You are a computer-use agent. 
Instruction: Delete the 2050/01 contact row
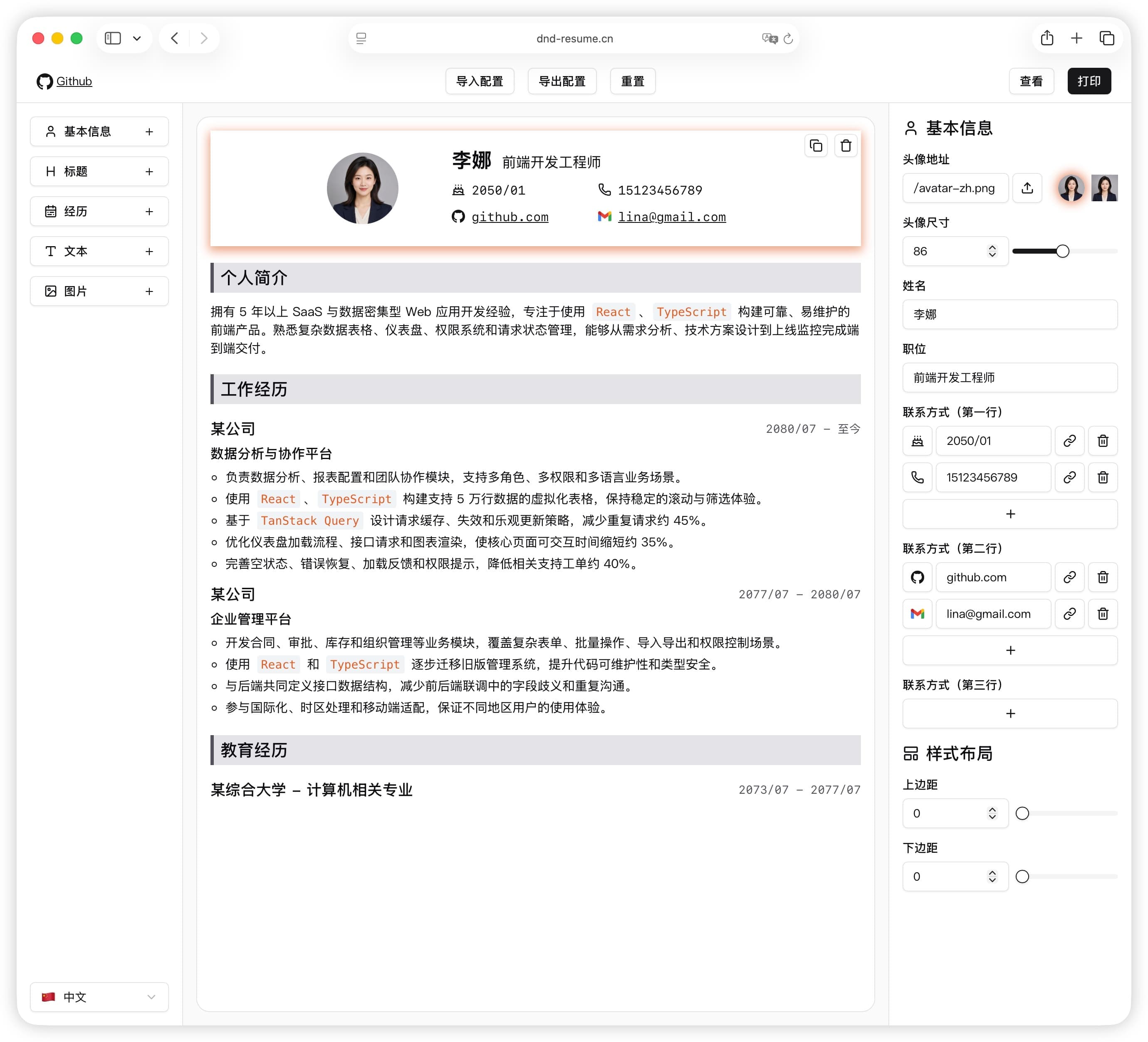click(1103, 441)
